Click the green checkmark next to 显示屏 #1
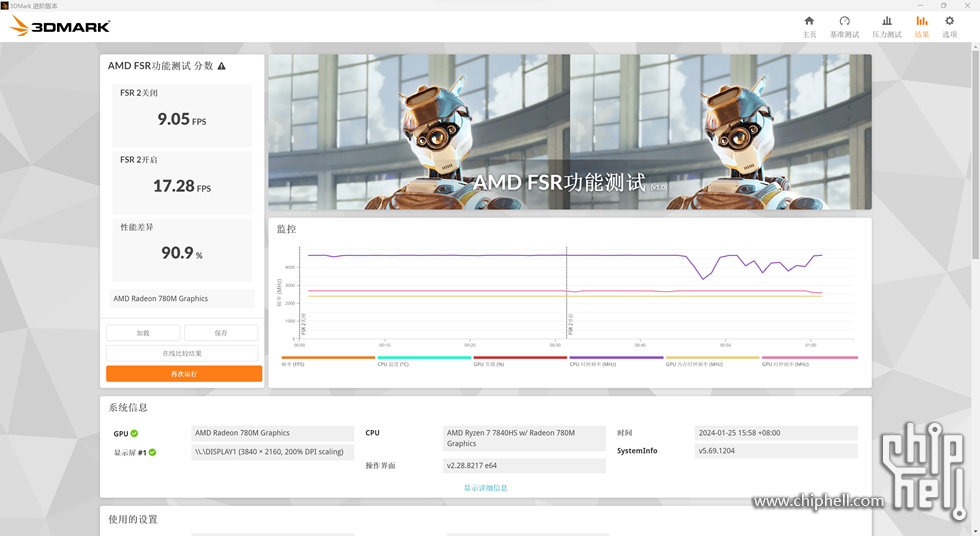 click(x=152, y=452)
